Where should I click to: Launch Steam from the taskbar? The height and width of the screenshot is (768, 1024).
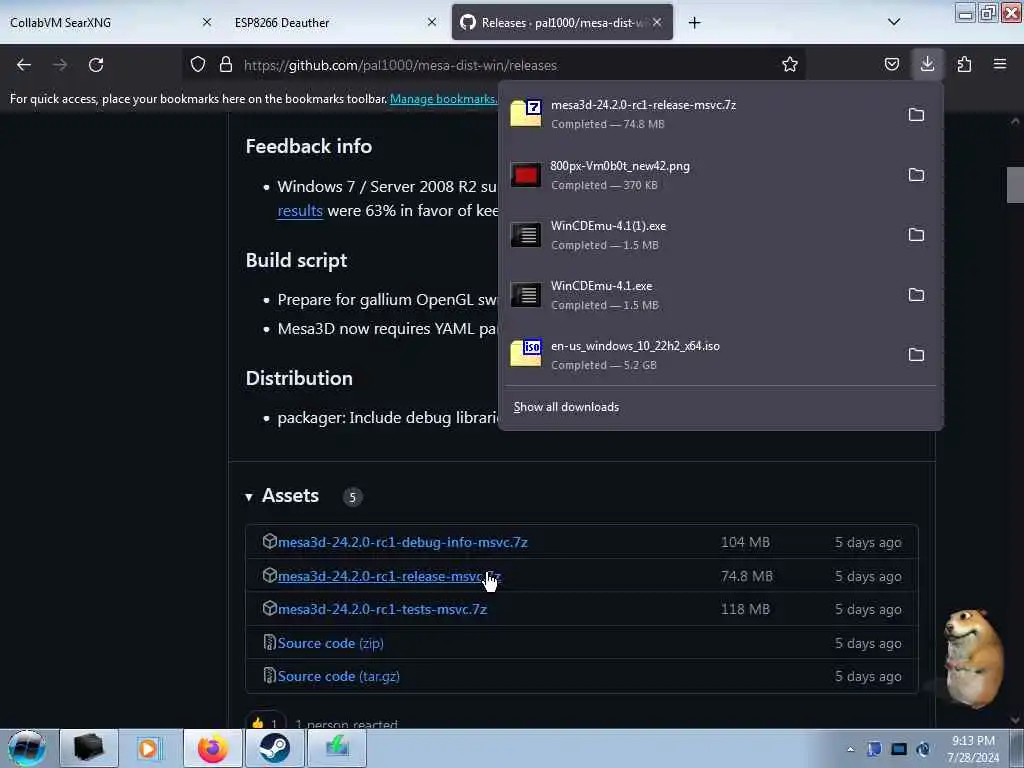click(274, 748)
